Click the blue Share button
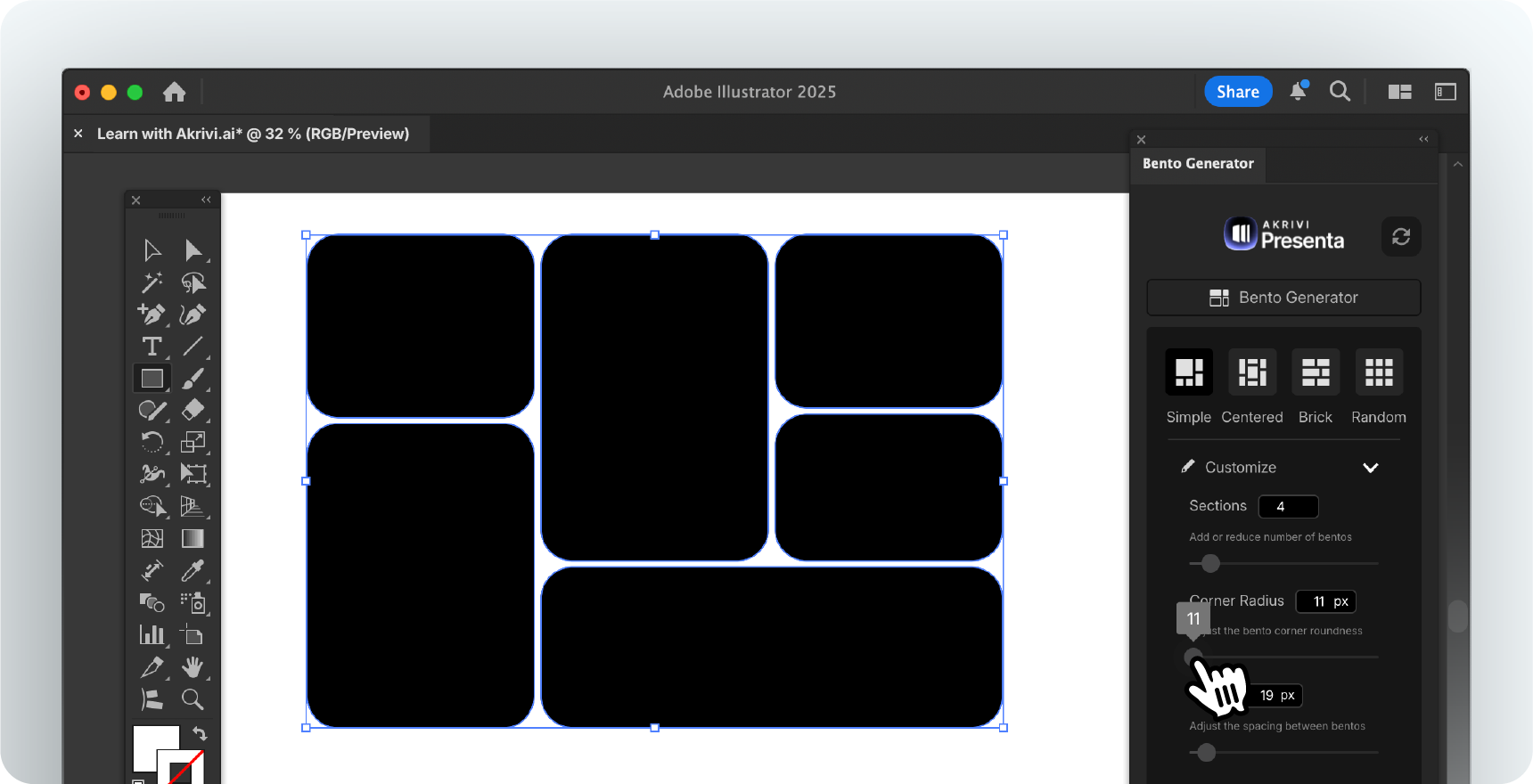This screenshot has height=784, width=1533. click(1238, 91)
